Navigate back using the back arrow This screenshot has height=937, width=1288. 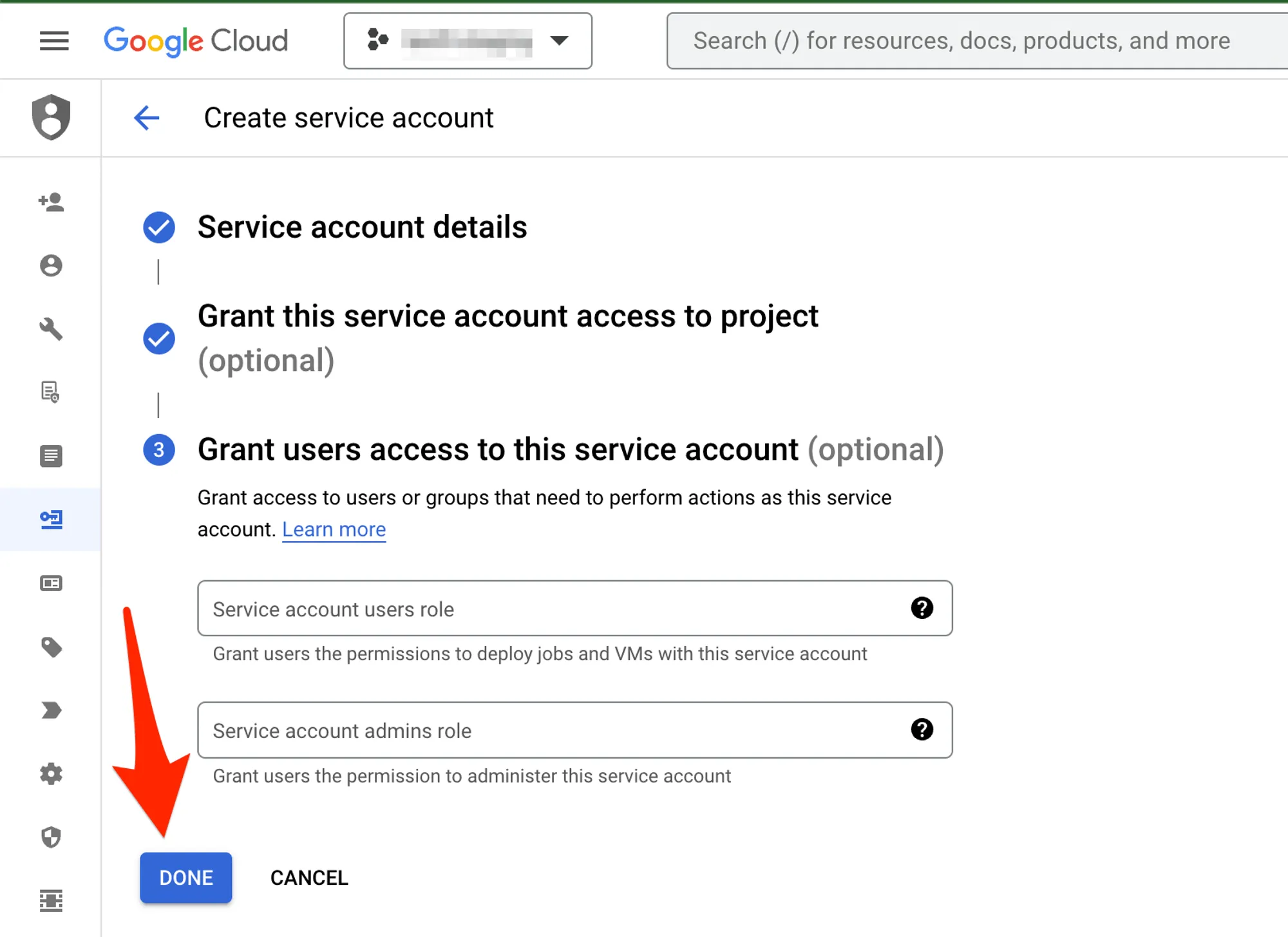pos(147,118)
